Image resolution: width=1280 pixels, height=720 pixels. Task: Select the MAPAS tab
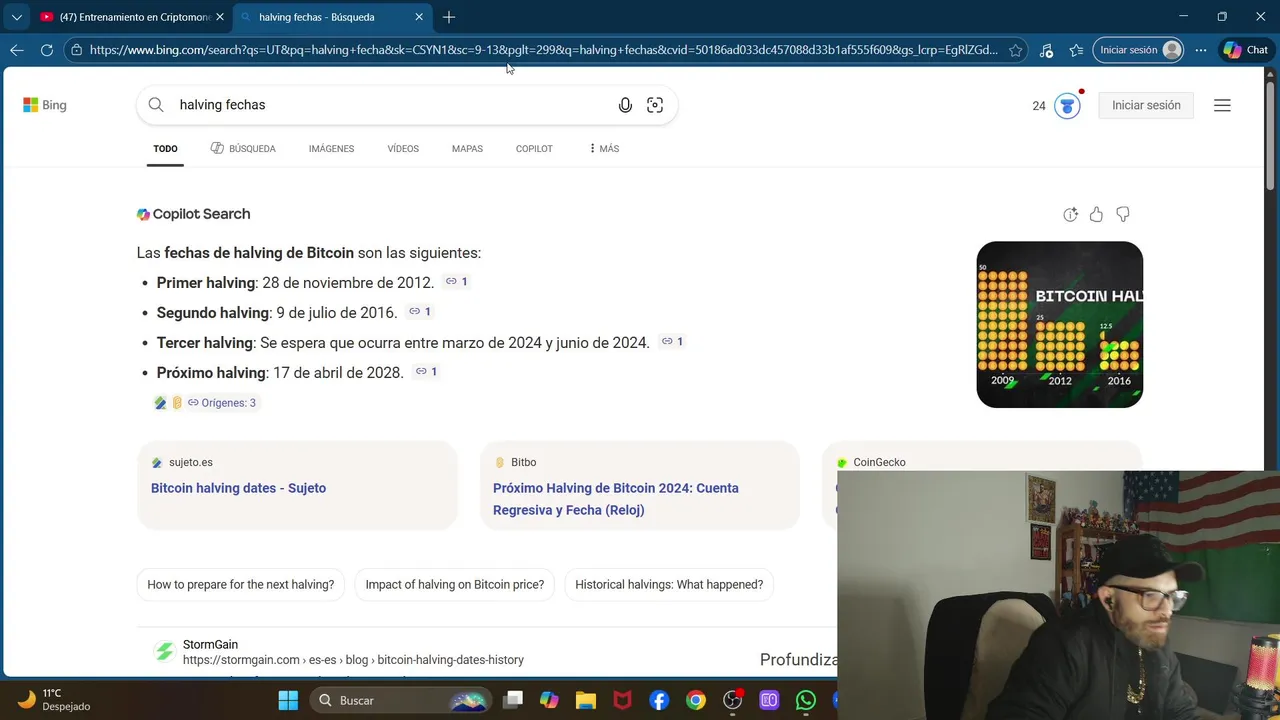click(x=467, y=149)
